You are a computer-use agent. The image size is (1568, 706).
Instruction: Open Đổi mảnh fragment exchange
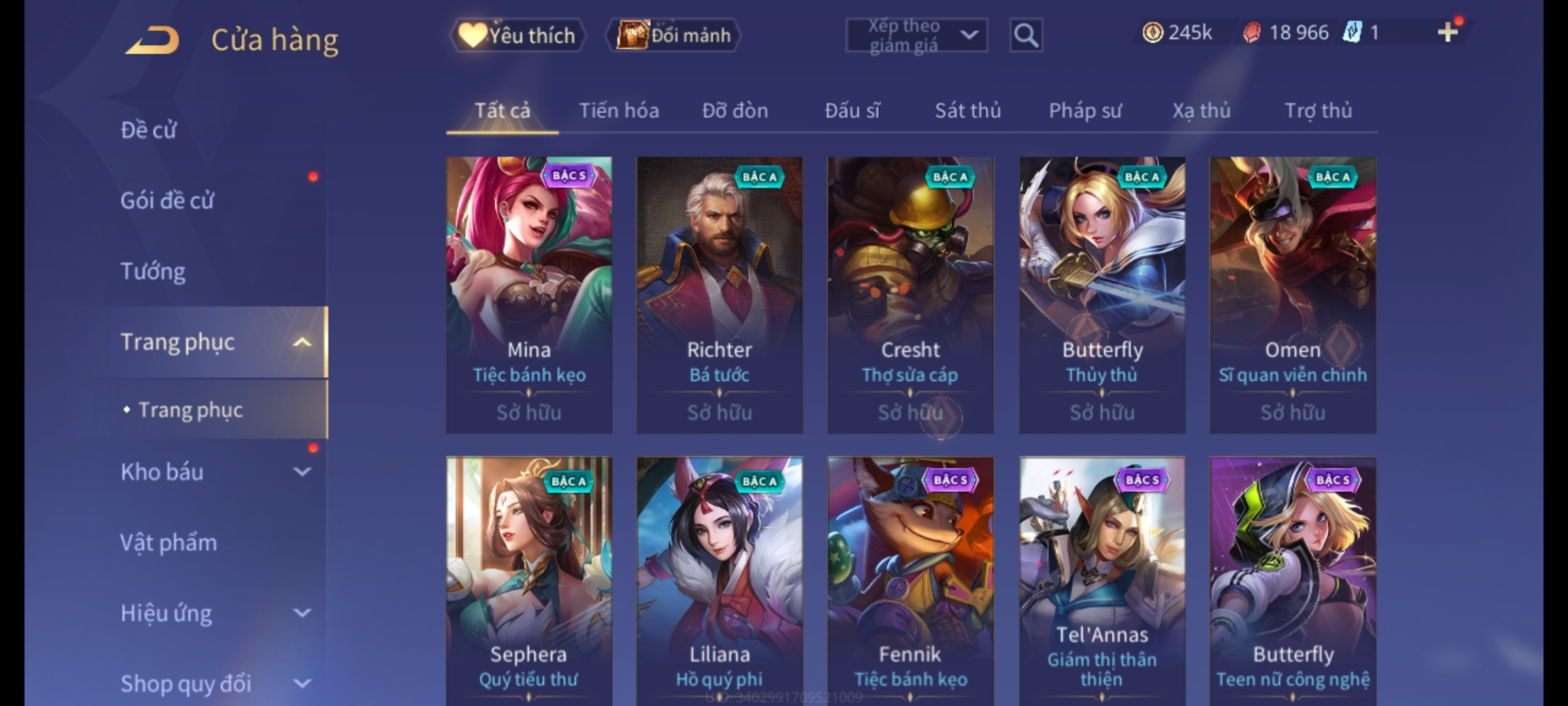point(674,35)
